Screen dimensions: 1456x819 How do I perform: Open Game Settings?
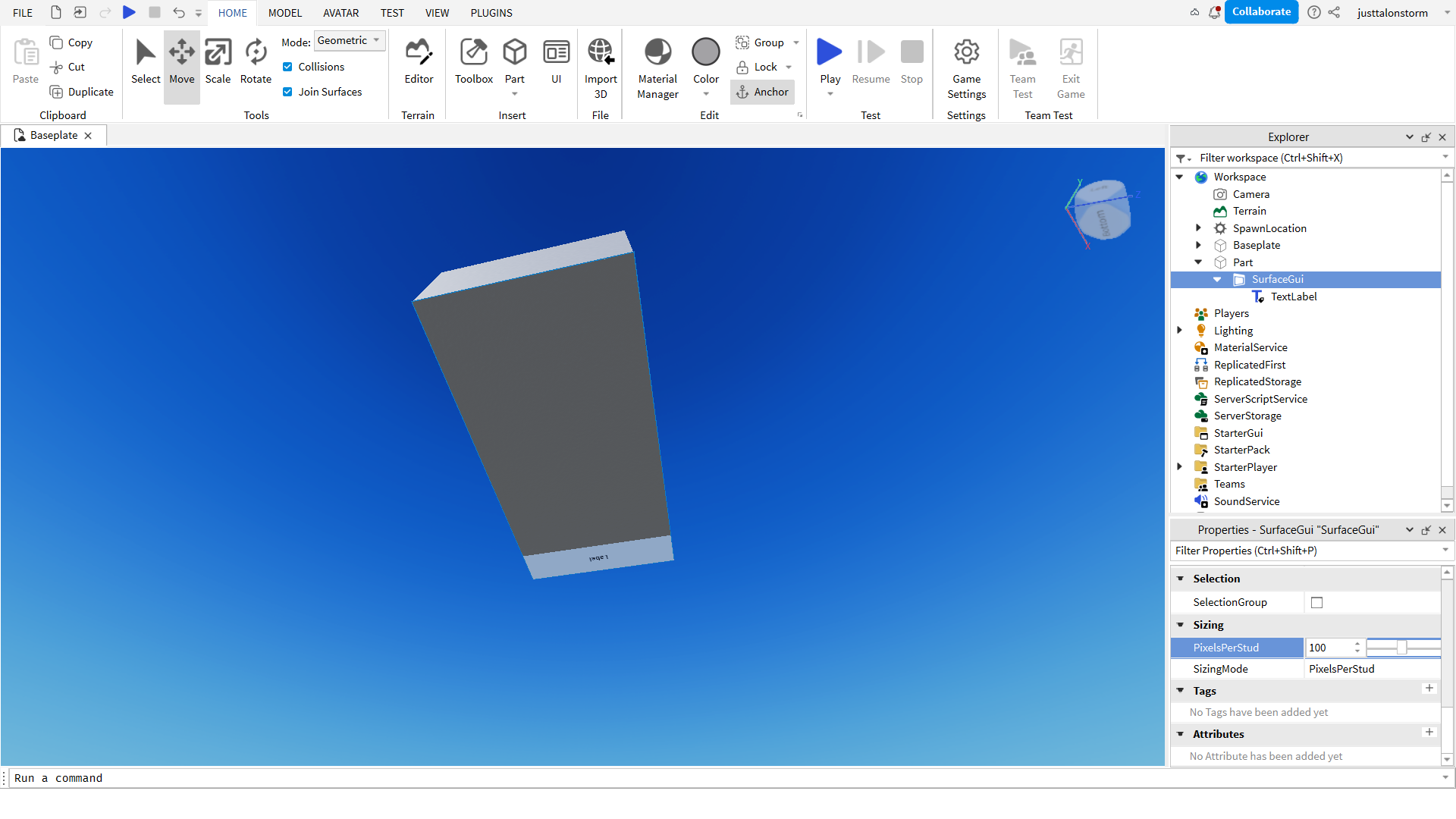click(966, 68)
